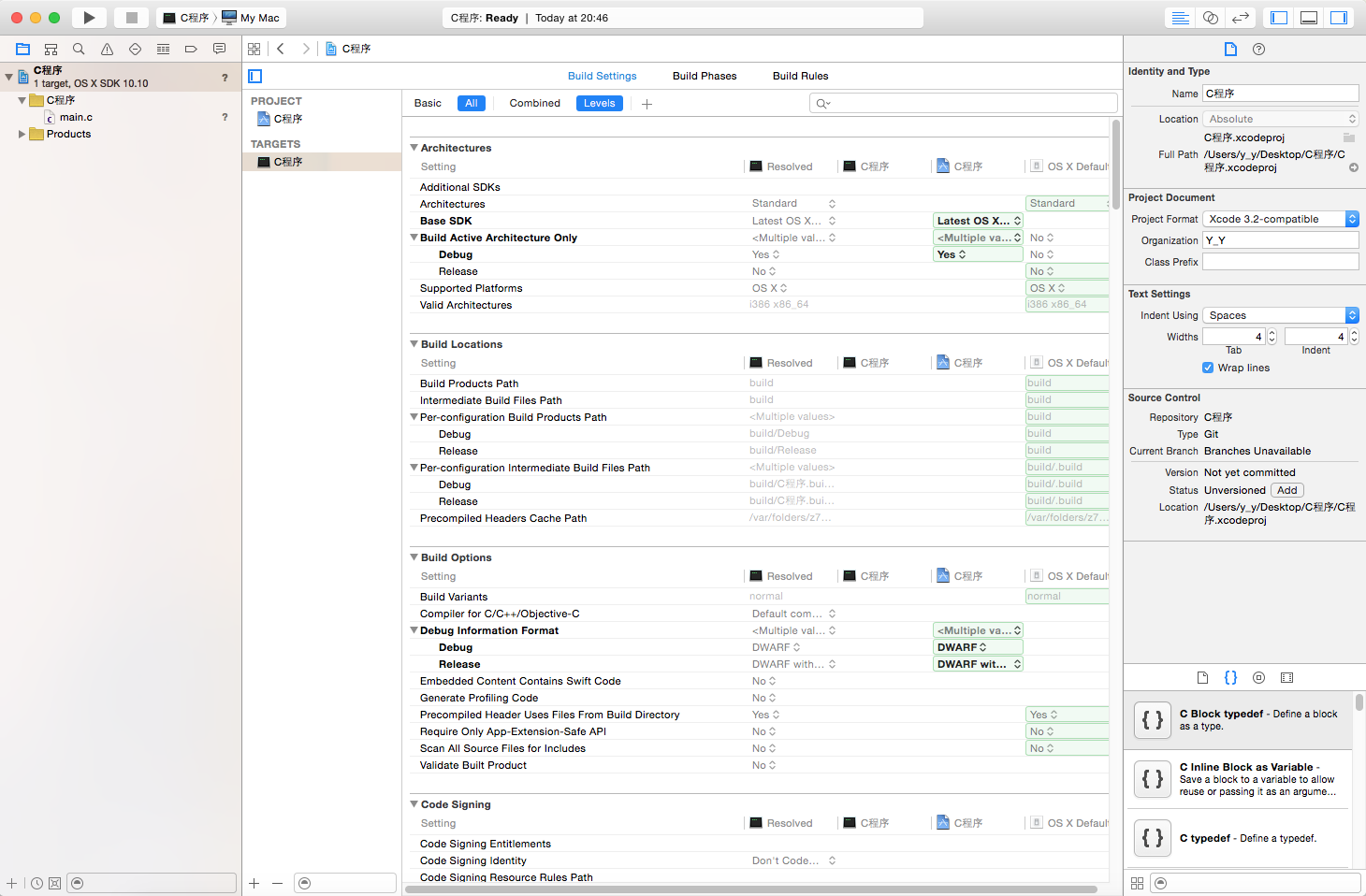1366x896 pixels.
Task: Show the Object library
Action: point(1258,677)
